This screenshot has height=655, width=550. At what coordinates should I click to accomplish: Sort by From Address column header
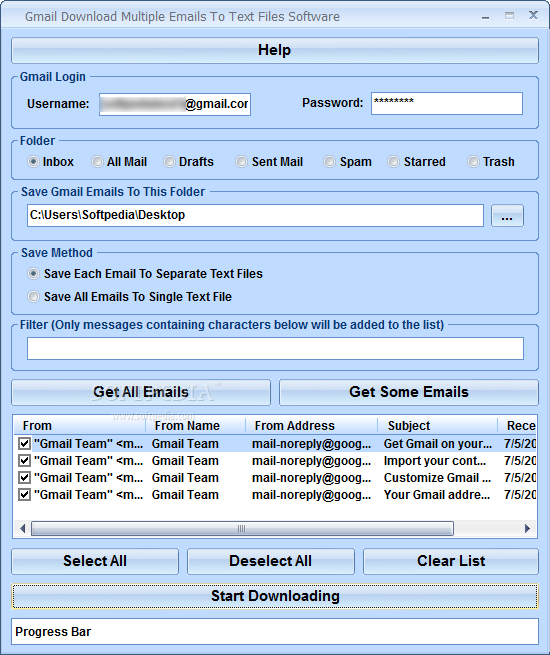coord(312,426)
